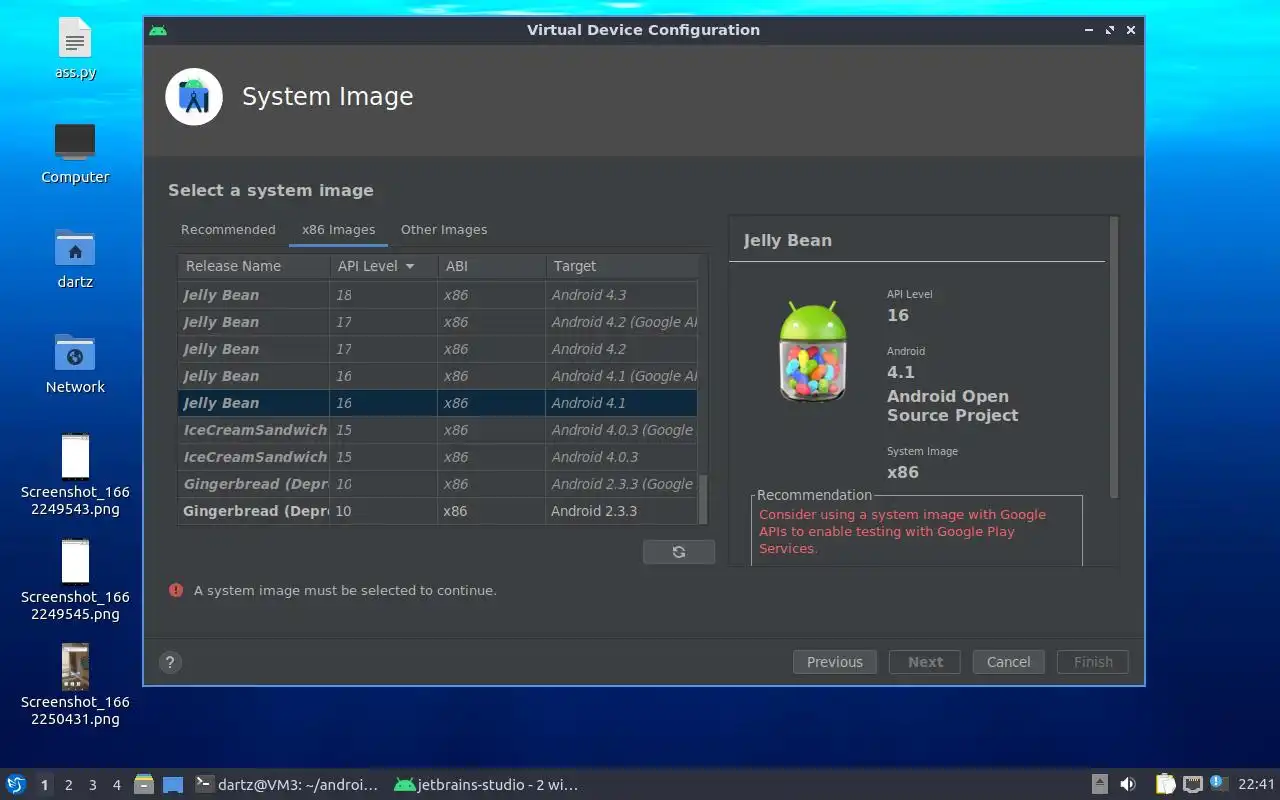
Task: Switch to workspace 2 in pager
Action: (69, 785)
